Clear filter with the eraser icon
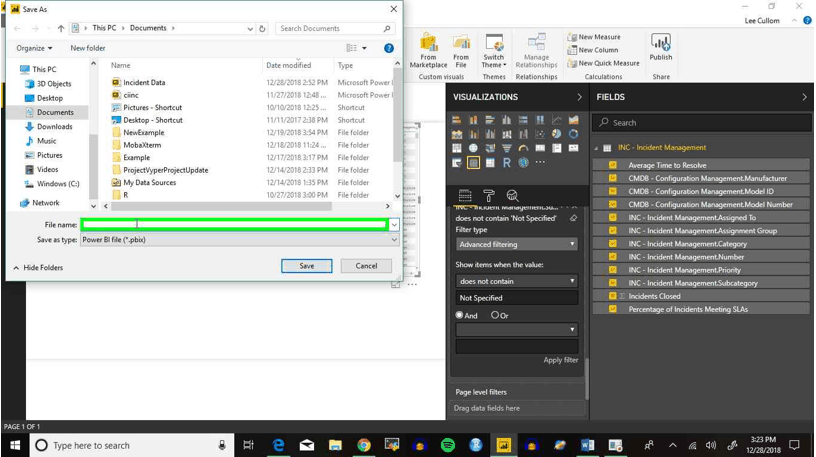 573,218
